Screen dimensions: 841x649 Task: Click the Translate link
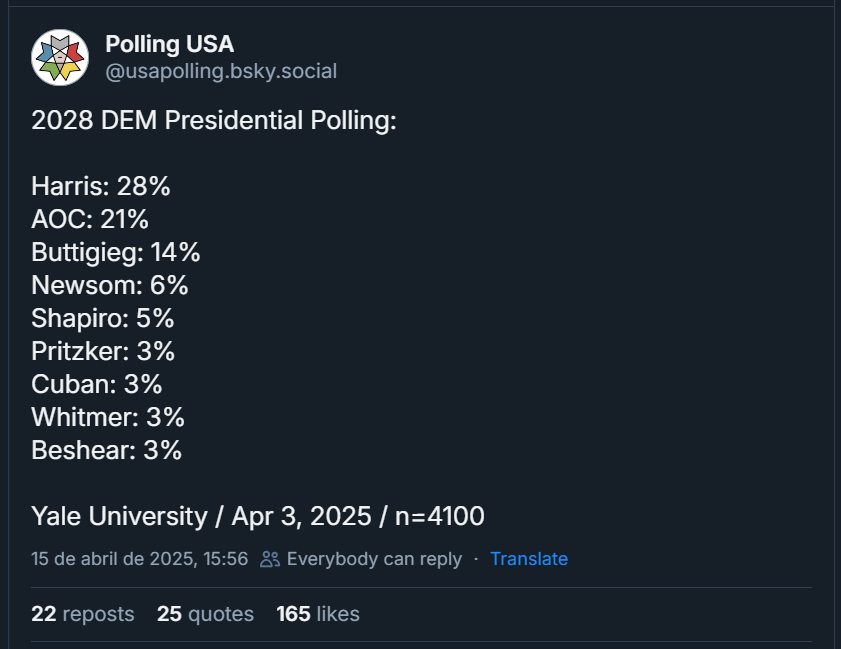coord(528,559)
